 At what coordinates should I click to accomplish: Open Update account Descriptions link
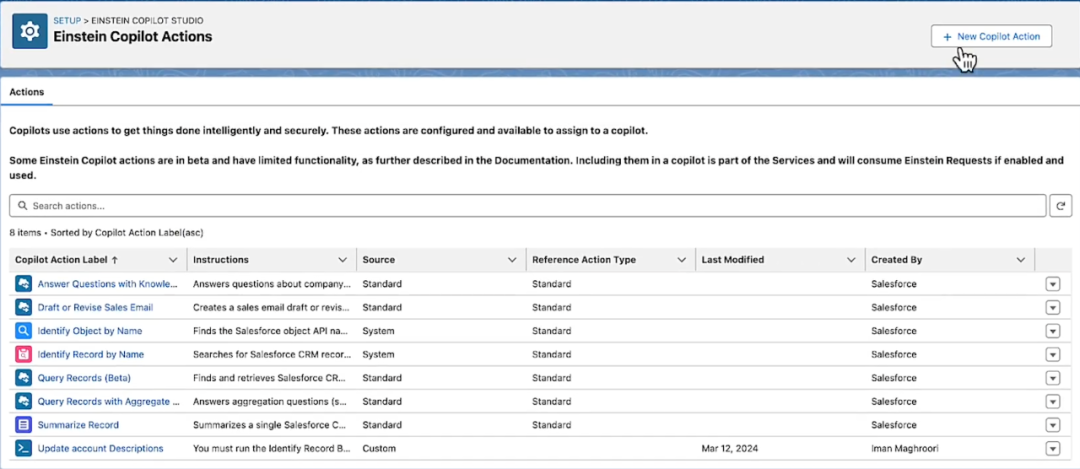pos(101,448)
